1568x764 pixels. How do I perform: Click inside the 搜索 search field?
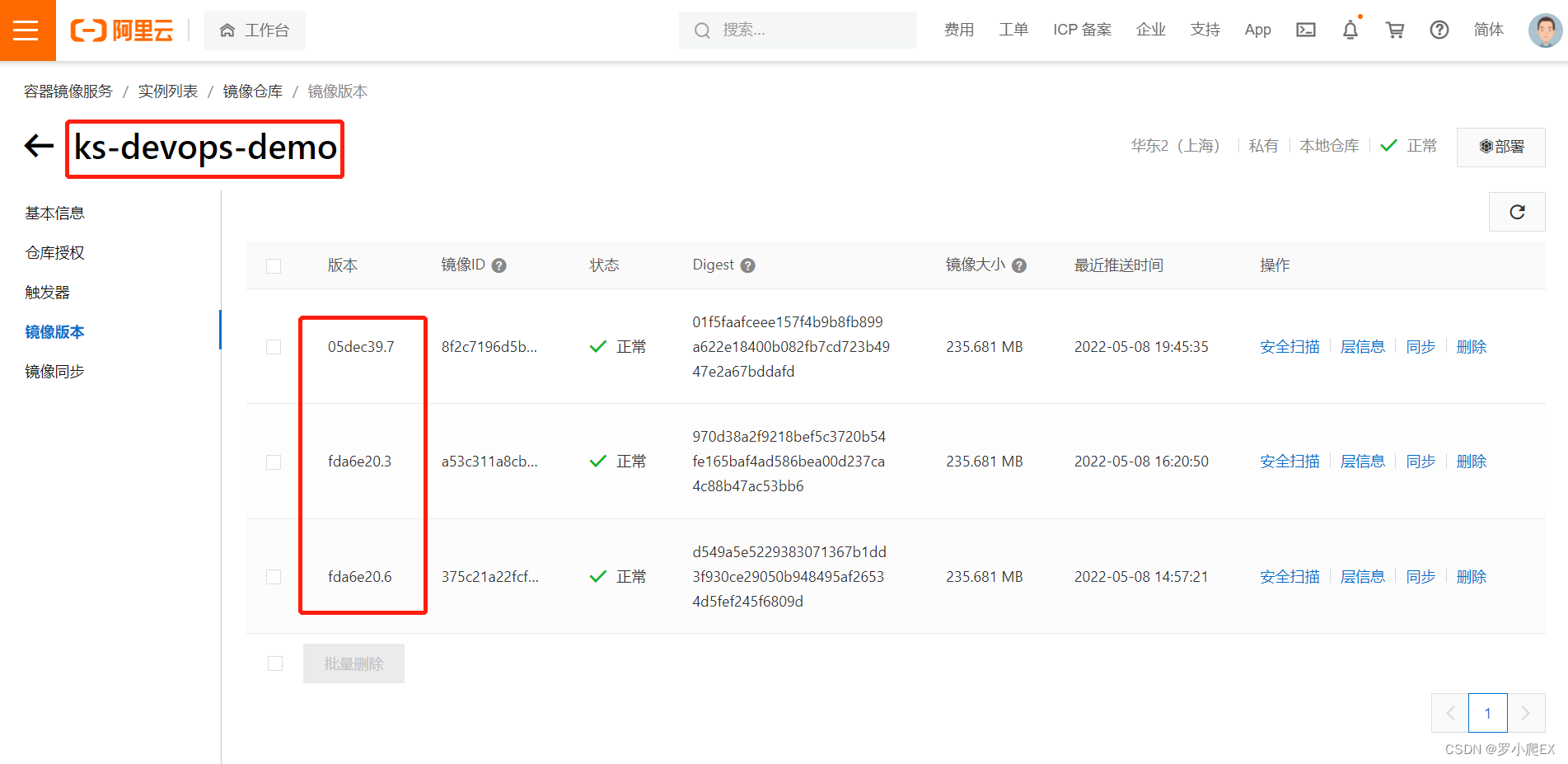[x=798, y=30]
